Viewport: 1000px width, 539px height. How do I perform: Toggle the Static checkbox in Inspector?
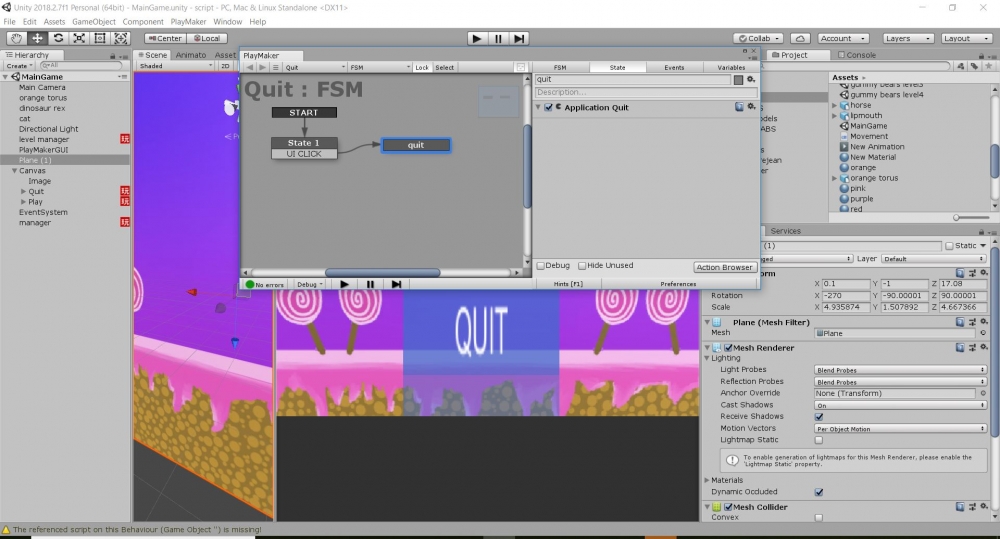pos(950,246)
